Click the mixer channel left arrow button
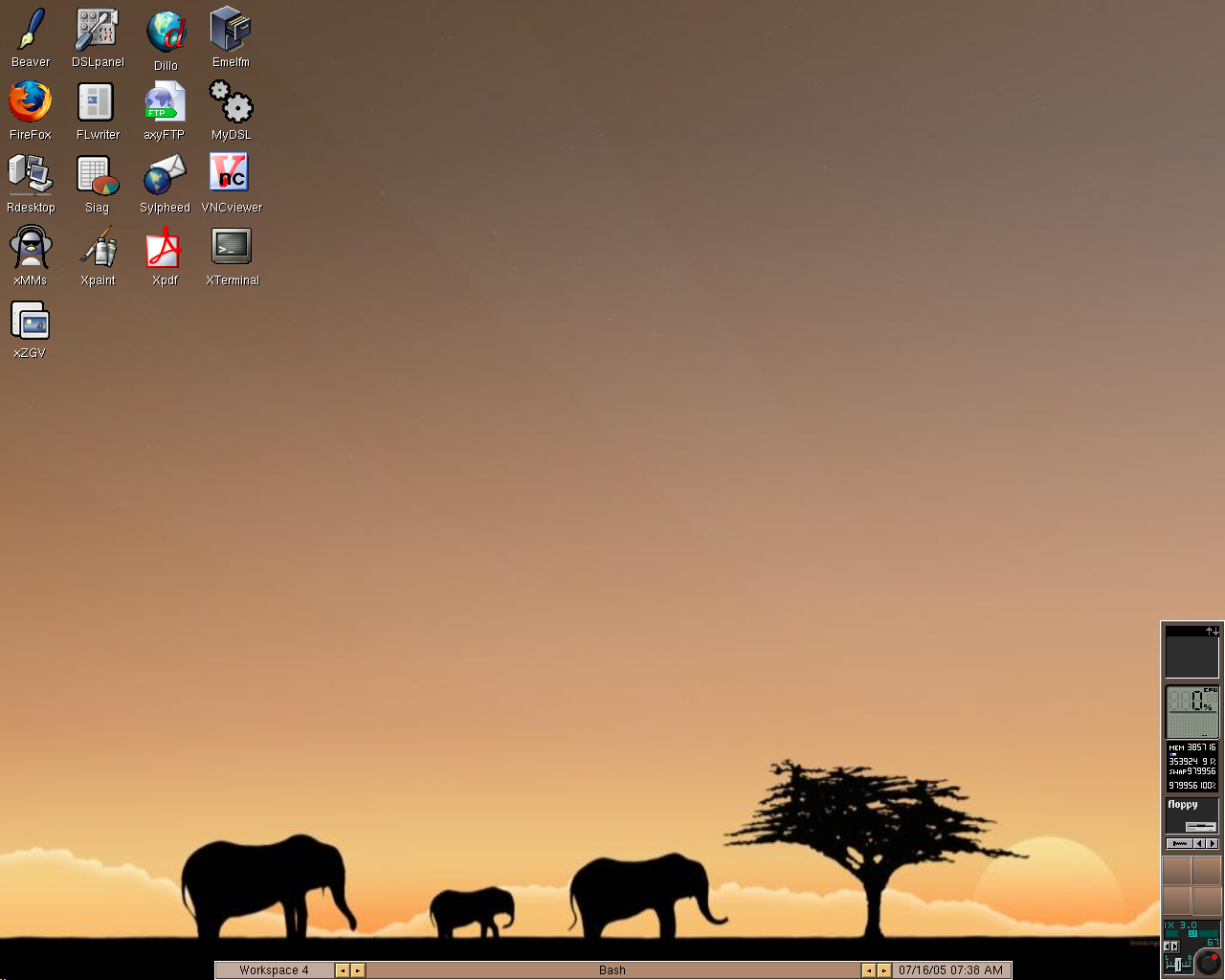Viewport: 1225px width, 980px height. pyautogui.click(x=1167, y=947)
